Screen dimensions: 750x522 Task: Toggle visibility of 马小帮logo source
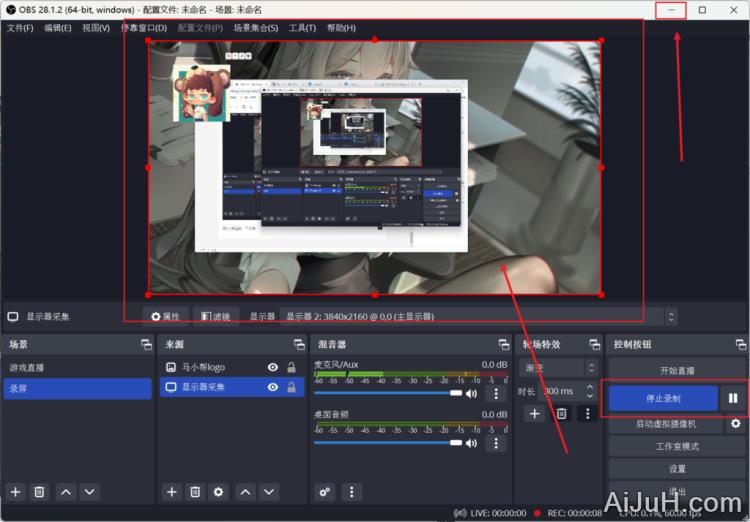tap(272, 368)
